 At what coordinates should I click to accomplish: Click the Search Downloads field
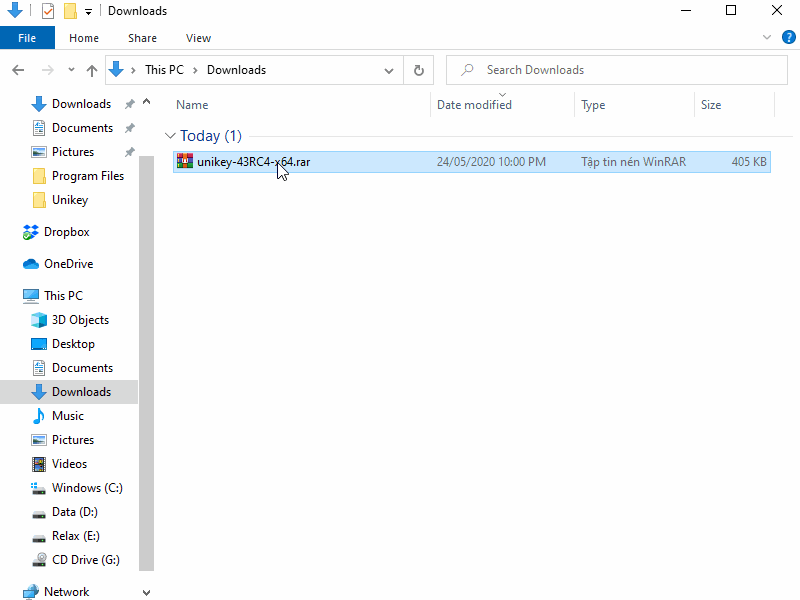pyautogui.click(x=617, y=70)
